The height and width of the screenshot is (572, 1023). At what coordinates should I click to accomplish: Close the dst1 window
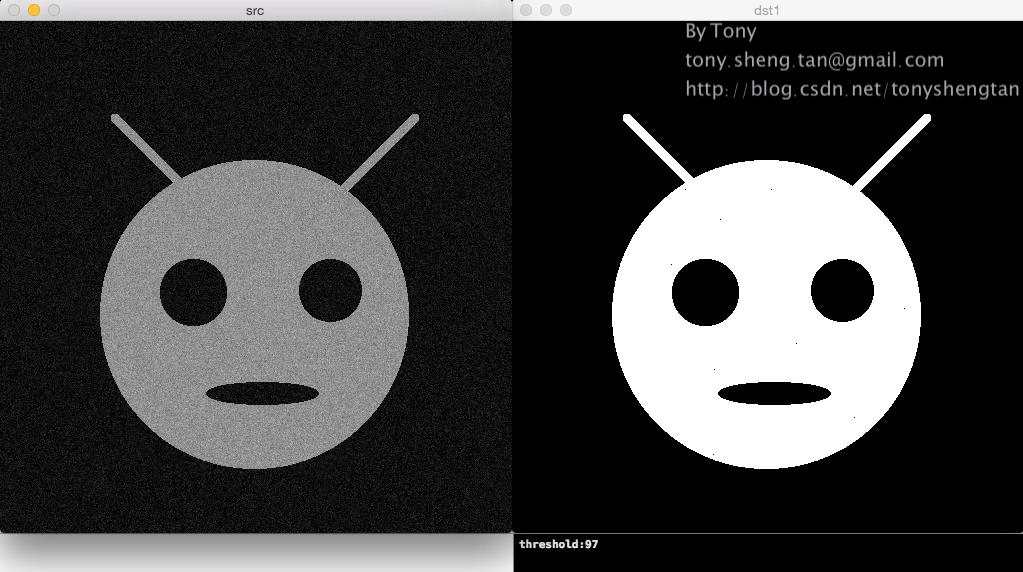[x=526, y=10]
